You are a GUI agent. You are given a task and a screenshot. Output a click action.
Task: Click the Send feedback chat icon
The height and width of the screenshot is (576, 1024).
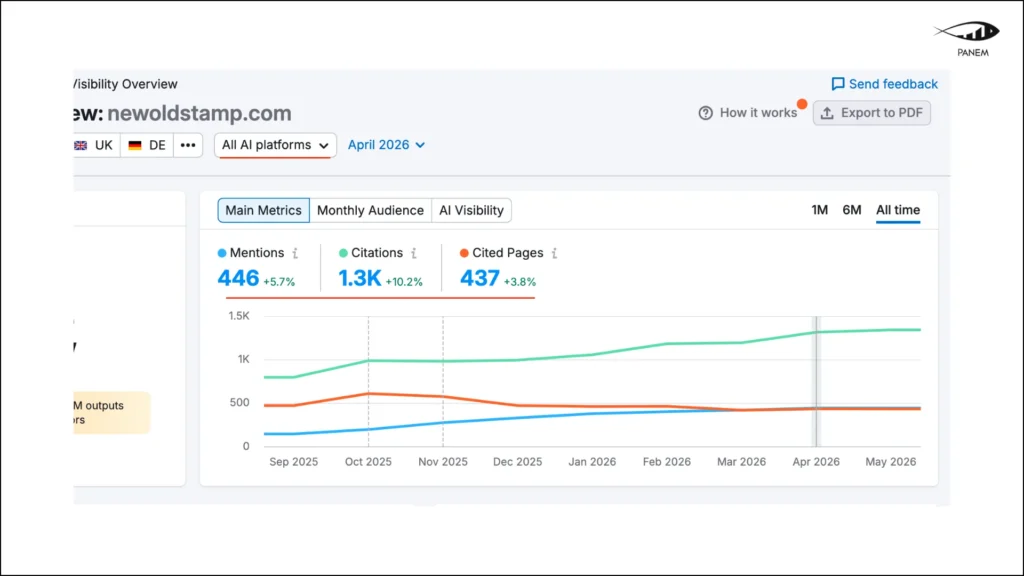pyautogui.click(x=837, y=84)
